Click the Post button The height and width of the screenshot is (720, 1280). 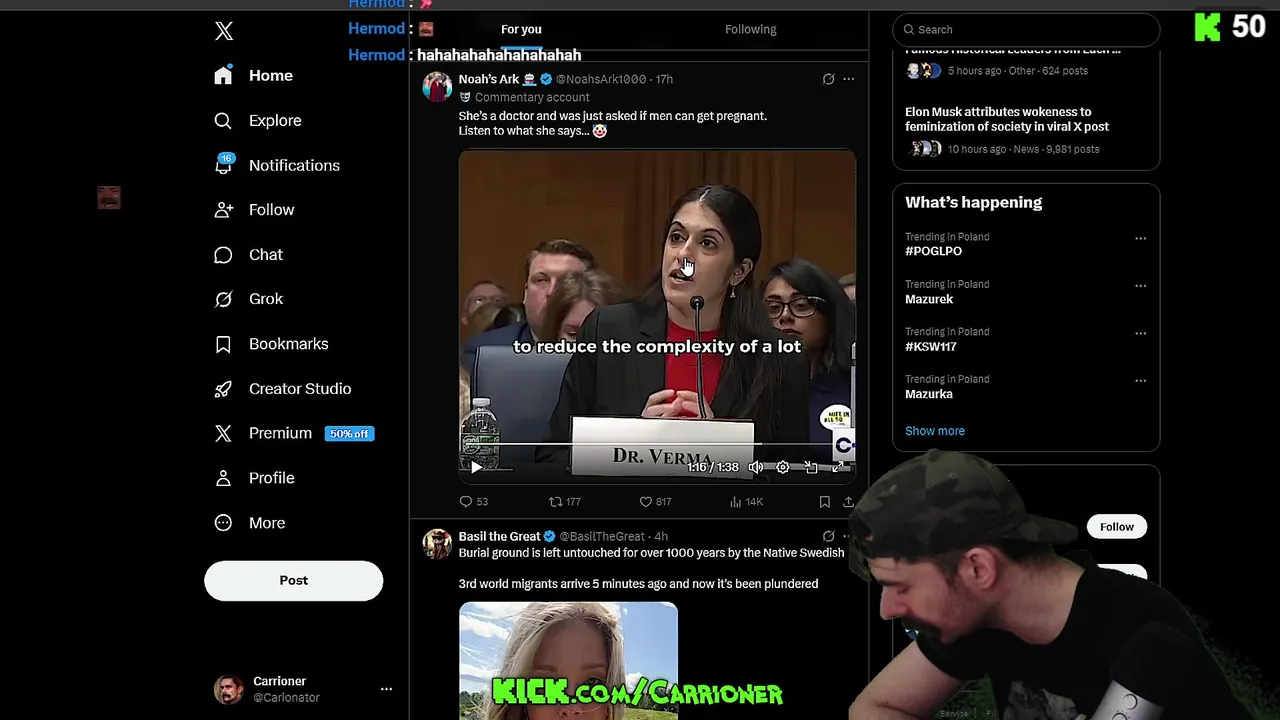[x=294, y=580]
